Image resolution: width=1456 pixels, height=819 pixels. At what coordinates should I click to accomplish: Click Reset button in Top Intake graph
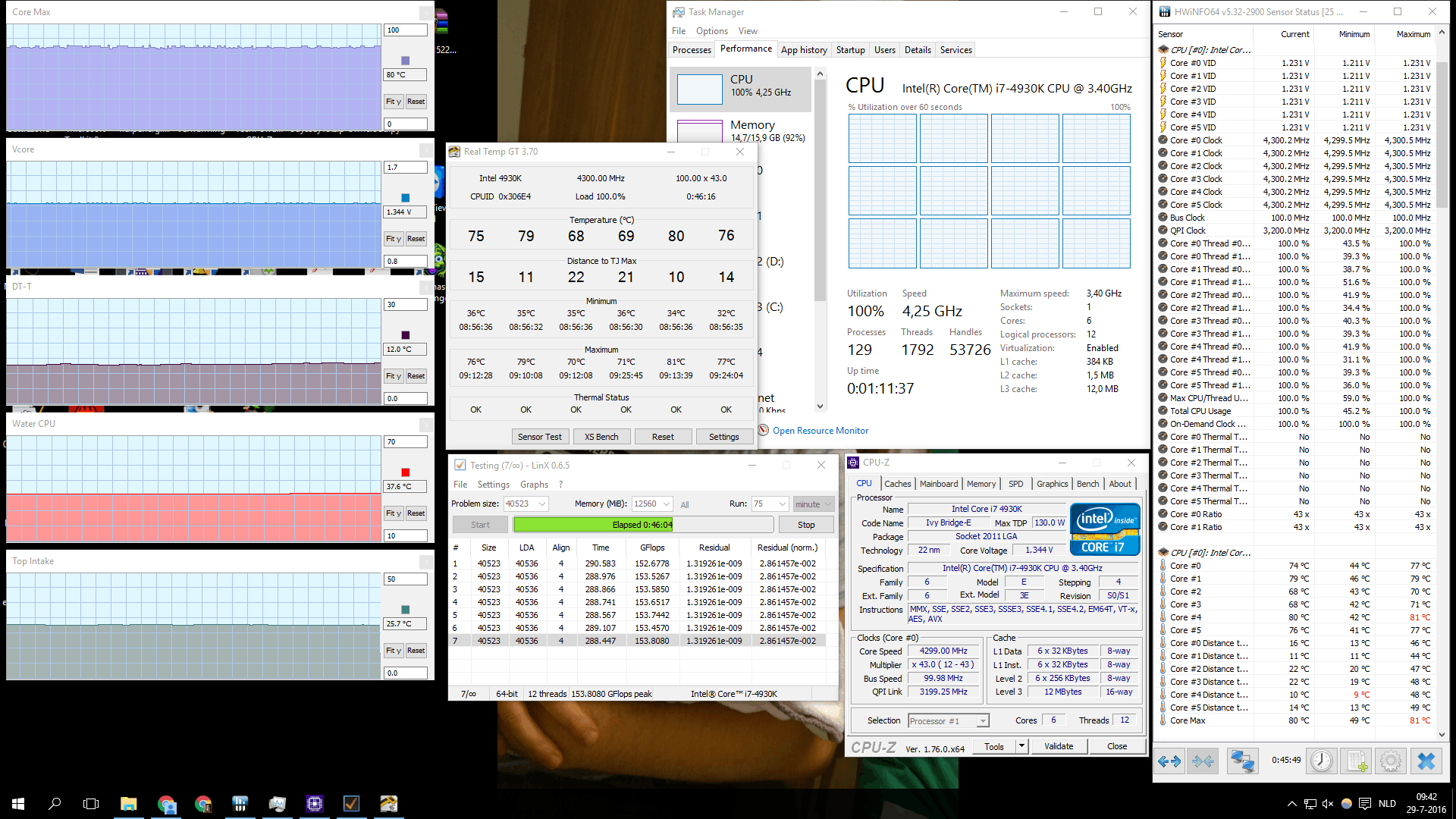tap(416, 651)
